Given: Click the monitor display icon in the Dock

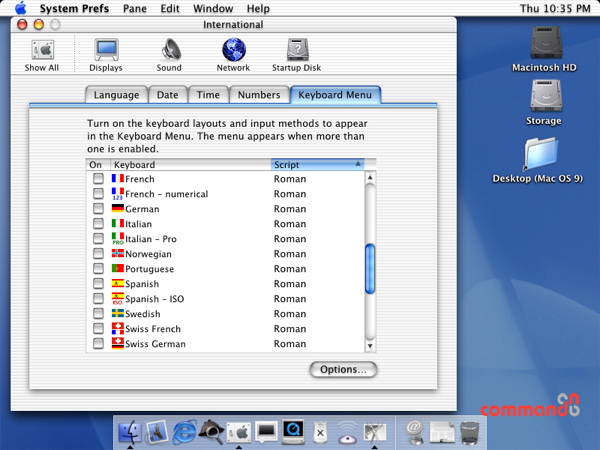Looking at the screenshot, I should pyautogui.click(x=266, y=432).
